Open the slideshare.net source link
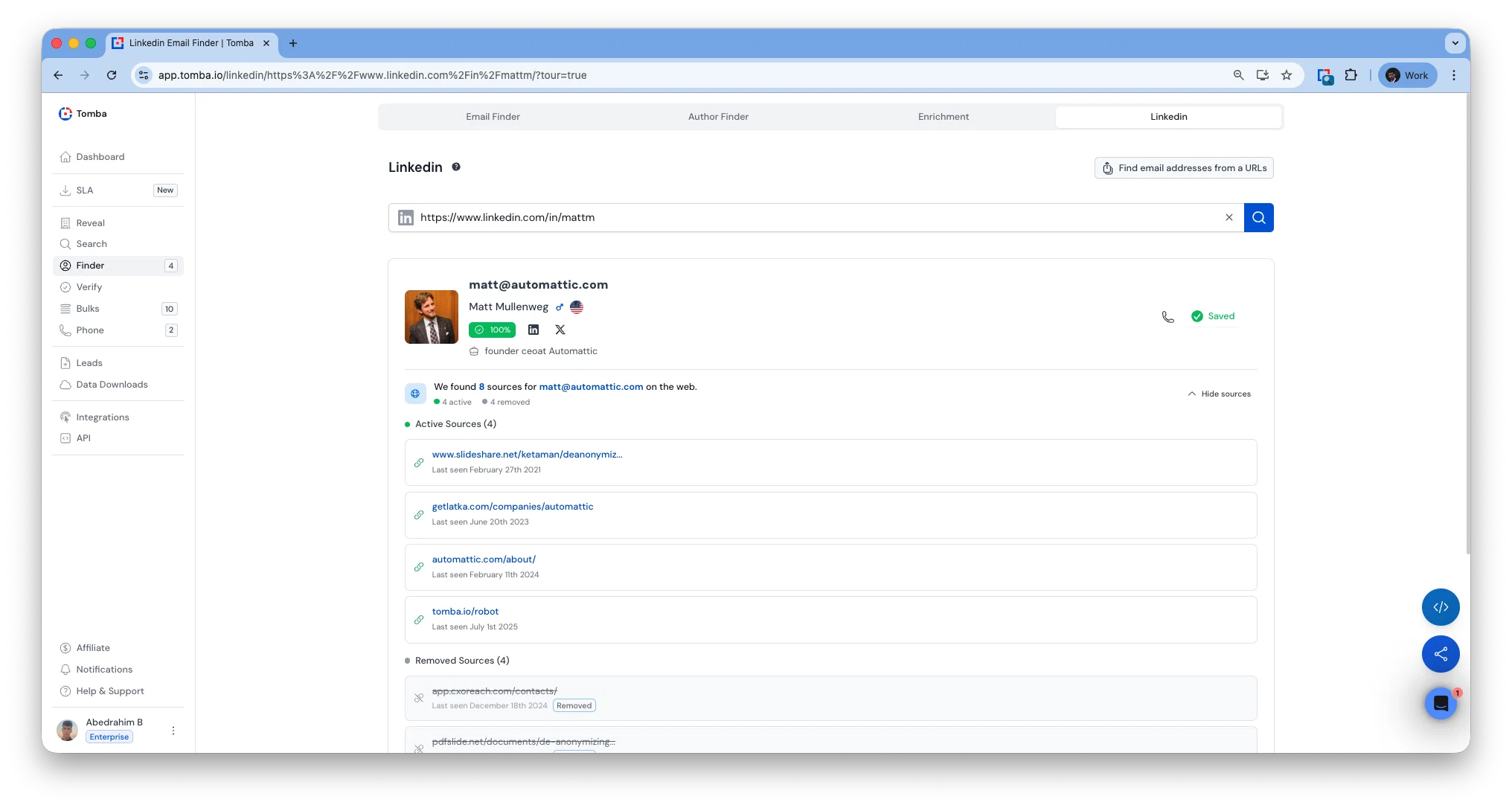Viewport: 1512px width, 808px height. pos(527,455)
